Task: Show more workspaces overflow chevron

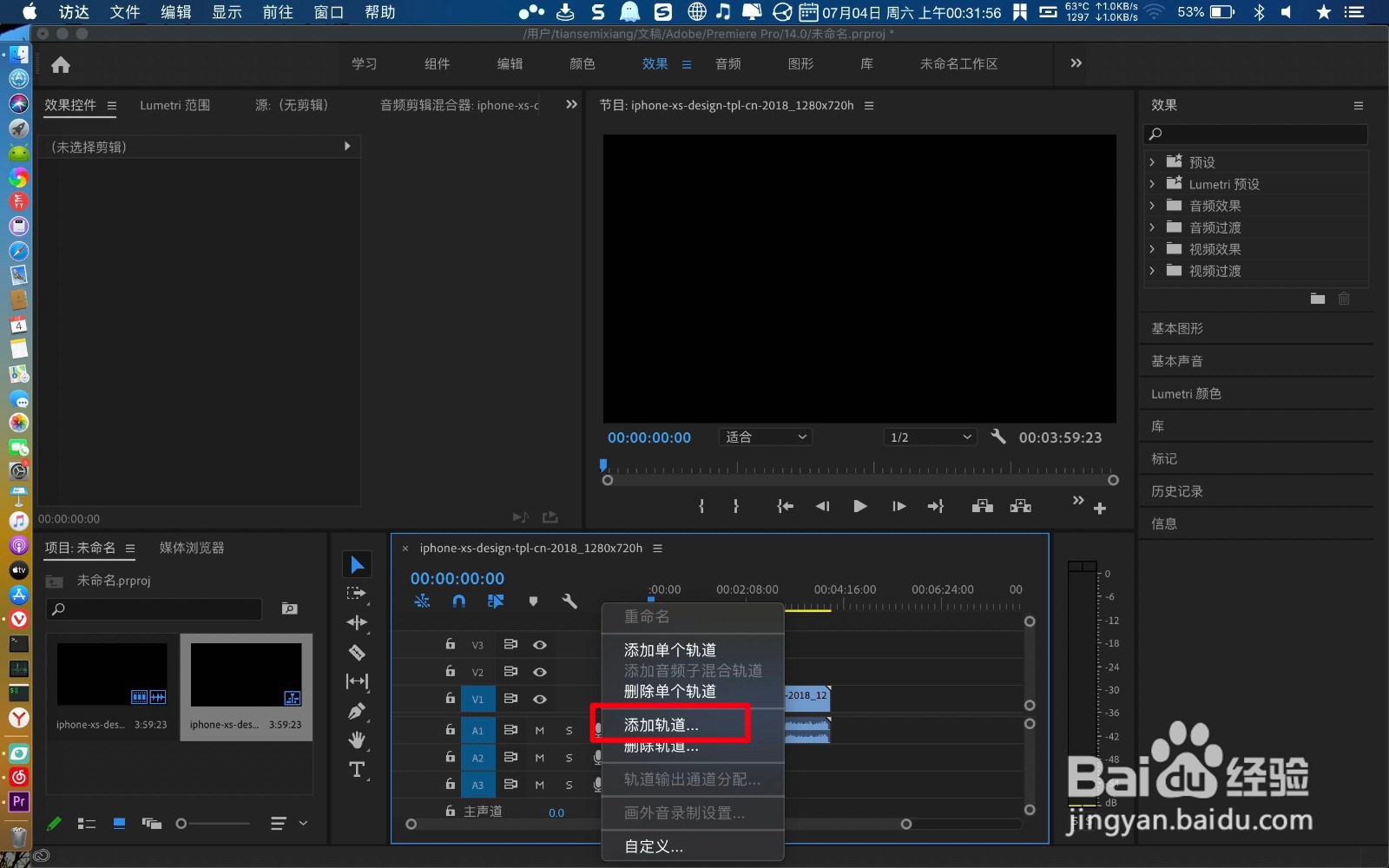Action: [x=1076, y=63]
